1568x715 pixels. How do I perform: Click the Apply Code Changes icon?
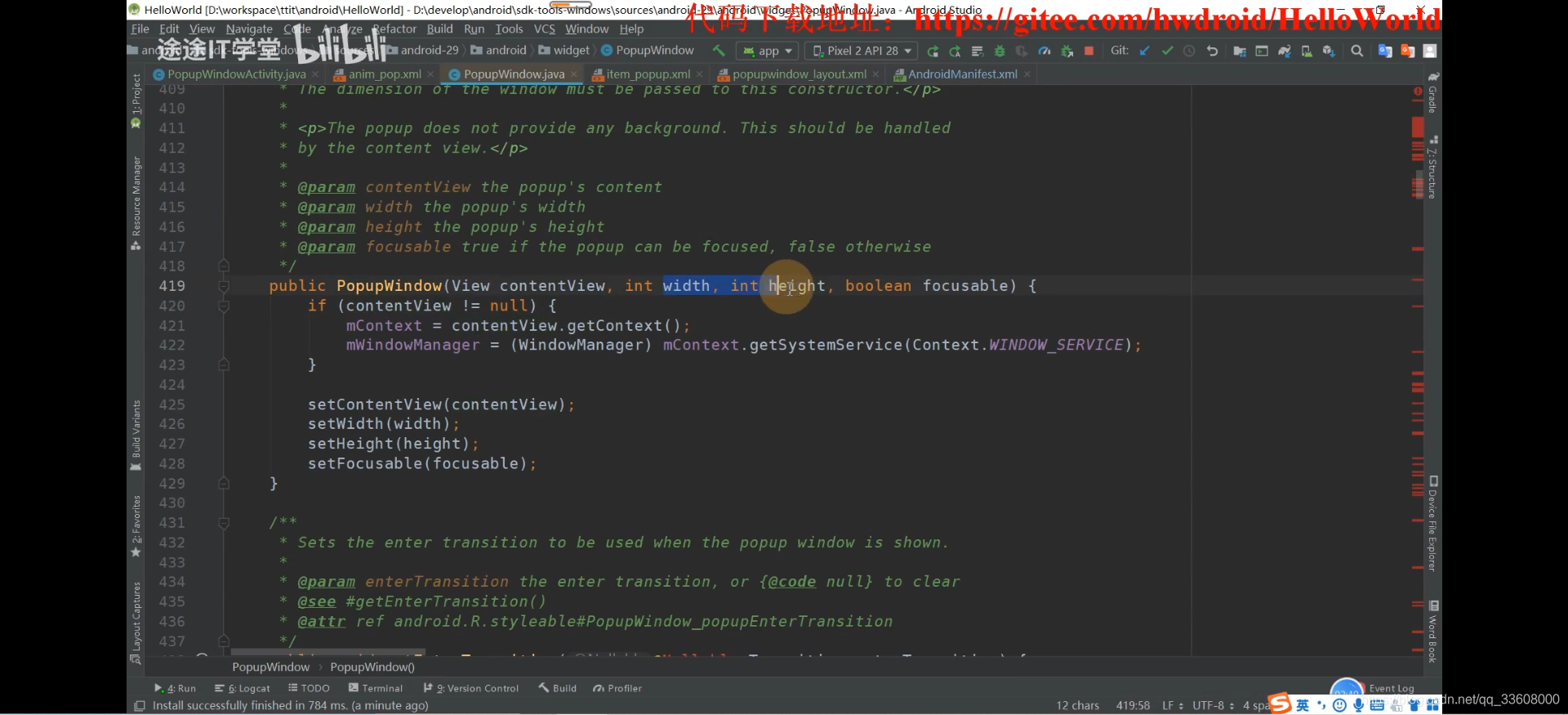(977, 51)
